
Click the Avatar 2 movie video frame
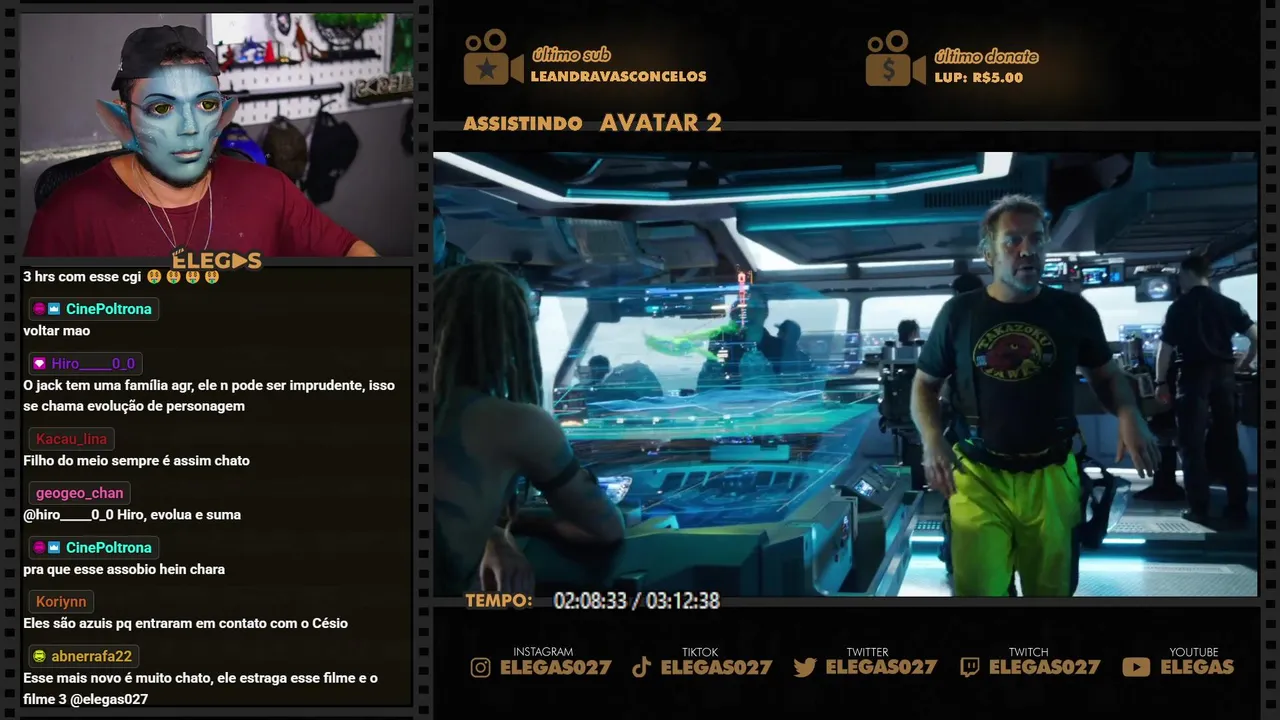click(x=845, y=374)
